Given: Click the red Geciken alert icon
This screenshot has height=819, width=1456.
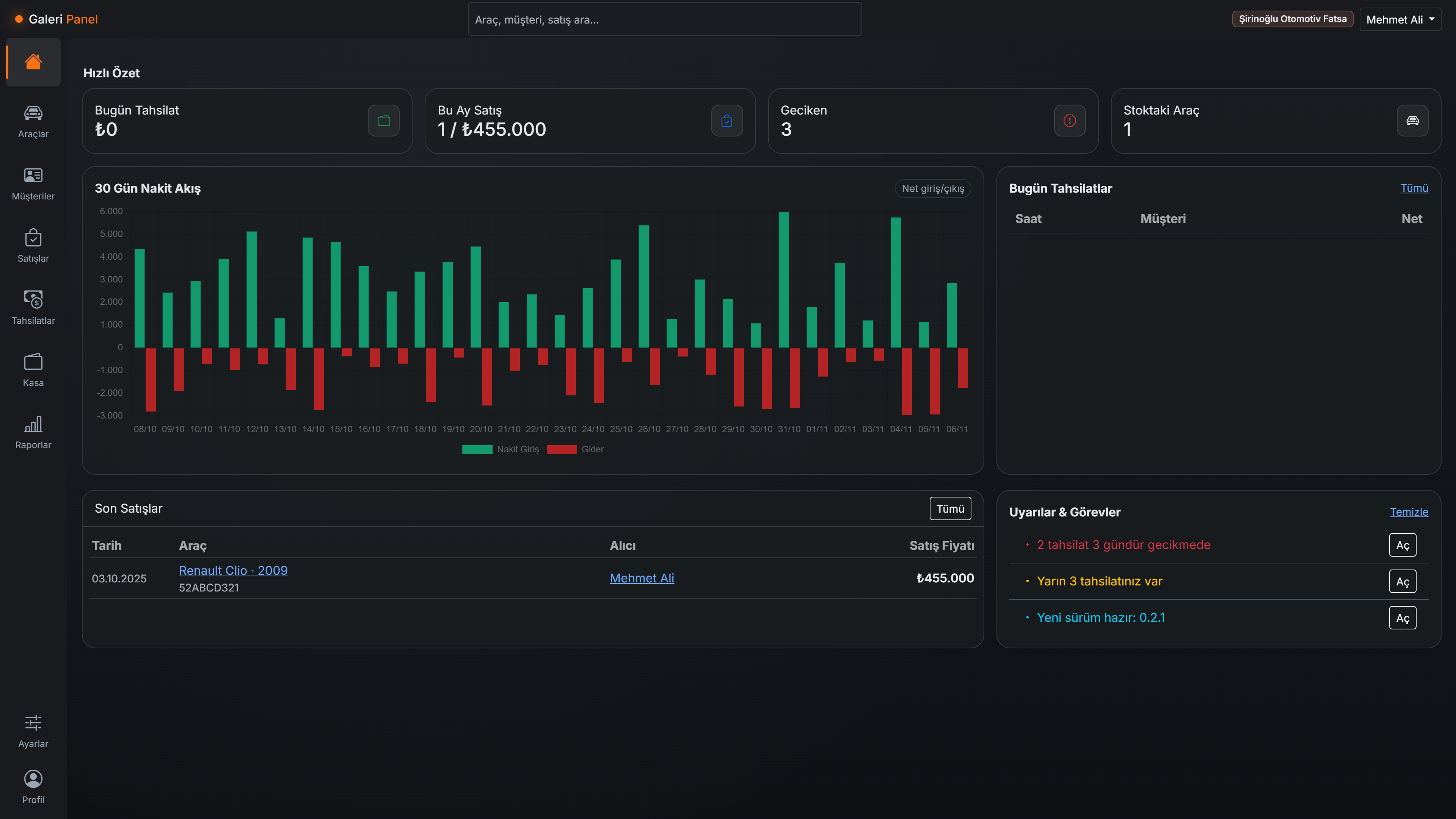Looking at the screenshot, I should click(1069, 121).
